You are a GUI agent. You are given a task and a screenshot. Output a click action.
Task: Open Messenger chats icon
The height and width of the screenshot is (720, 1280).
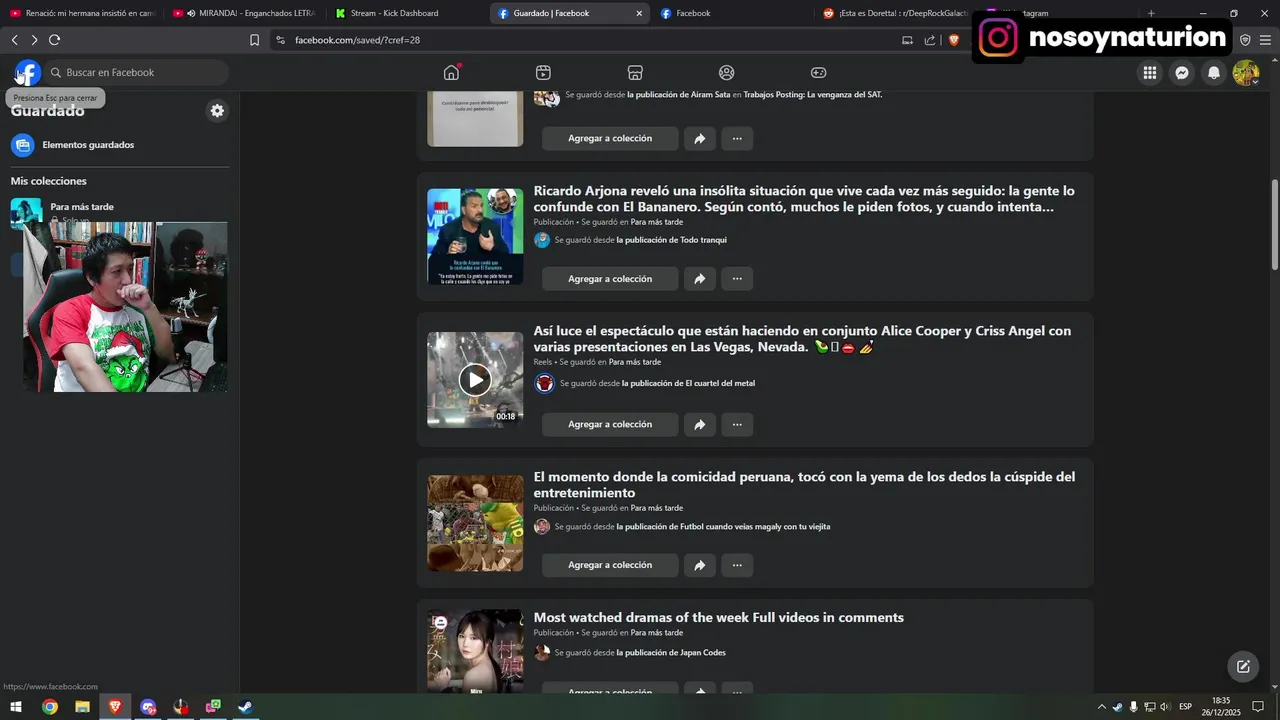coord(1182,72)
